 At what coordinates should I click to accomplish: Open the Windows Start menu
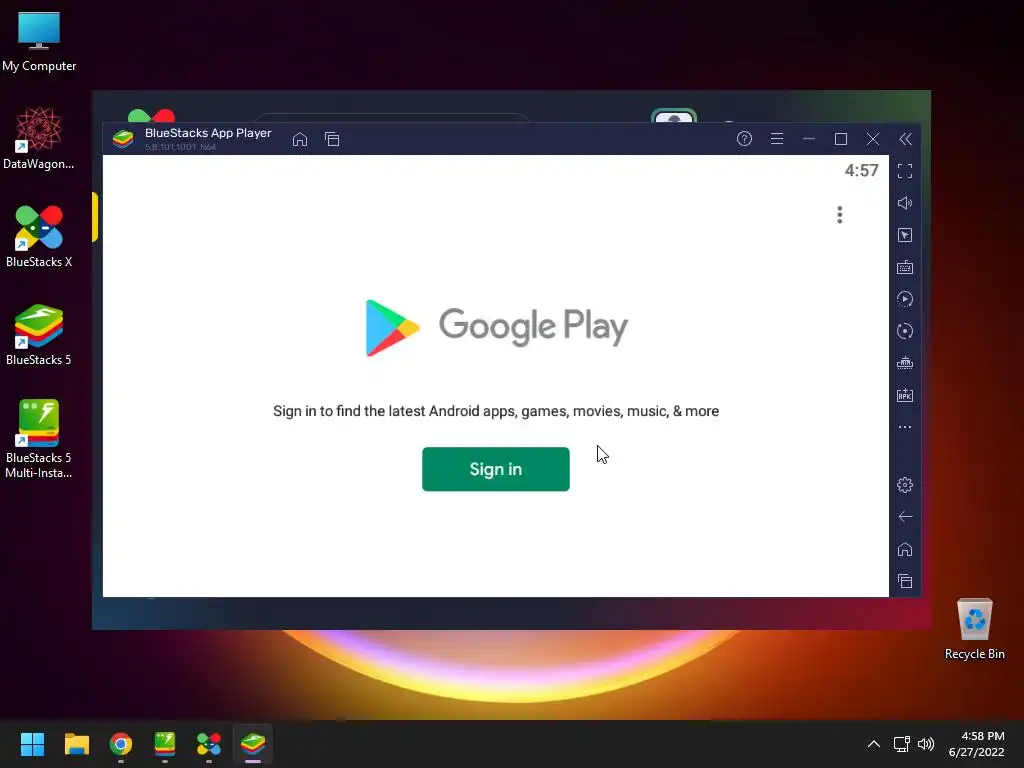(32, 744)
